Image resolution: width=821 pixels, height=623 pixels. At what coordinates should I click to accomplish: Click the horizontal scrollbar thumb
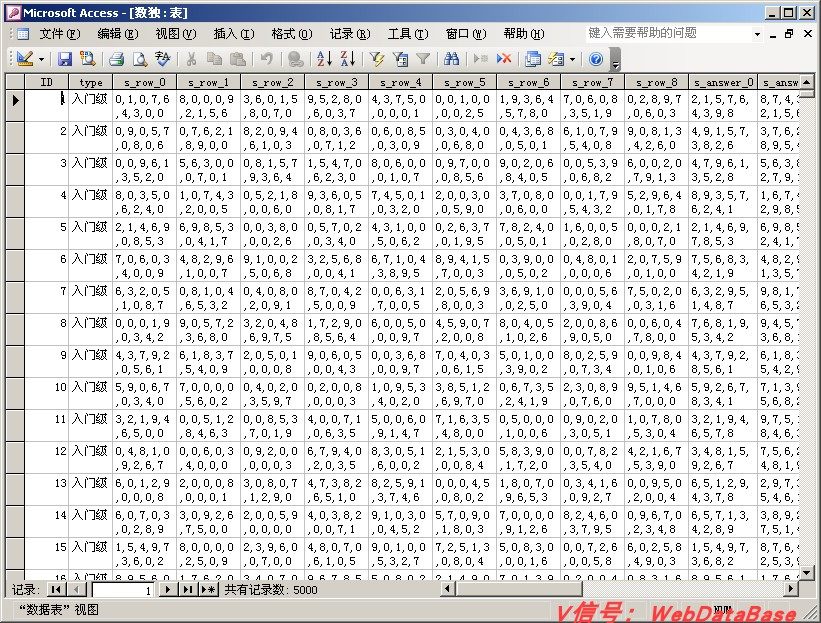518,589
